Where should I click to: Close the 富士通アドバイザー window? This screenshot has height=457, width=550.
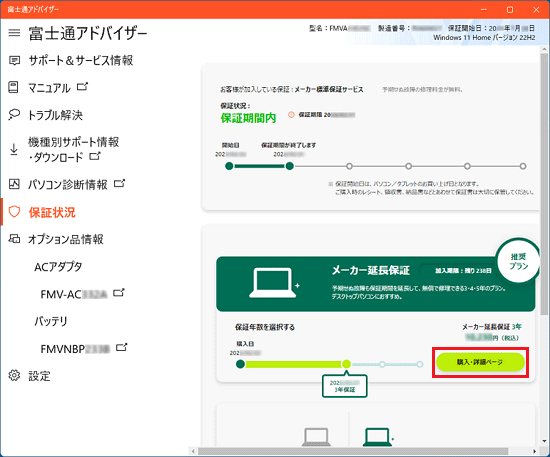(x=536, y=9)
